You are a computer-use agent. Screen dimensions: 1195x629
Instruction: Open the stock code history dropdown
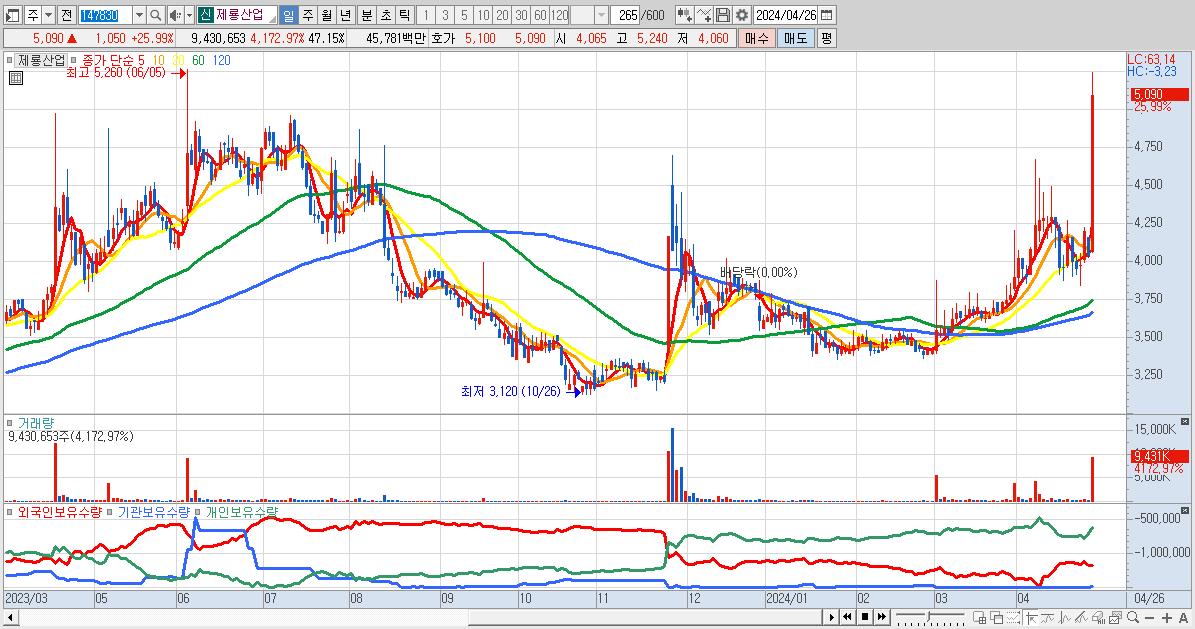click(139, 14)
